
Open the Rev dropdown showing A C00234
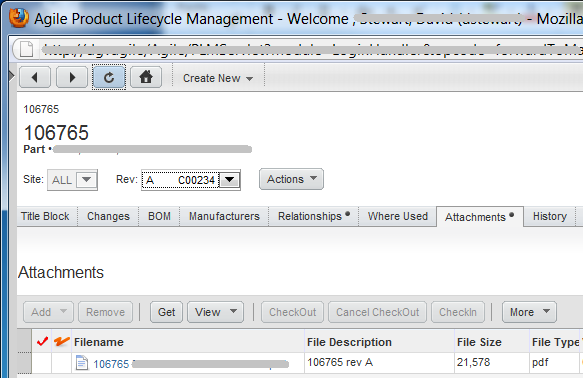coord(191,180)
